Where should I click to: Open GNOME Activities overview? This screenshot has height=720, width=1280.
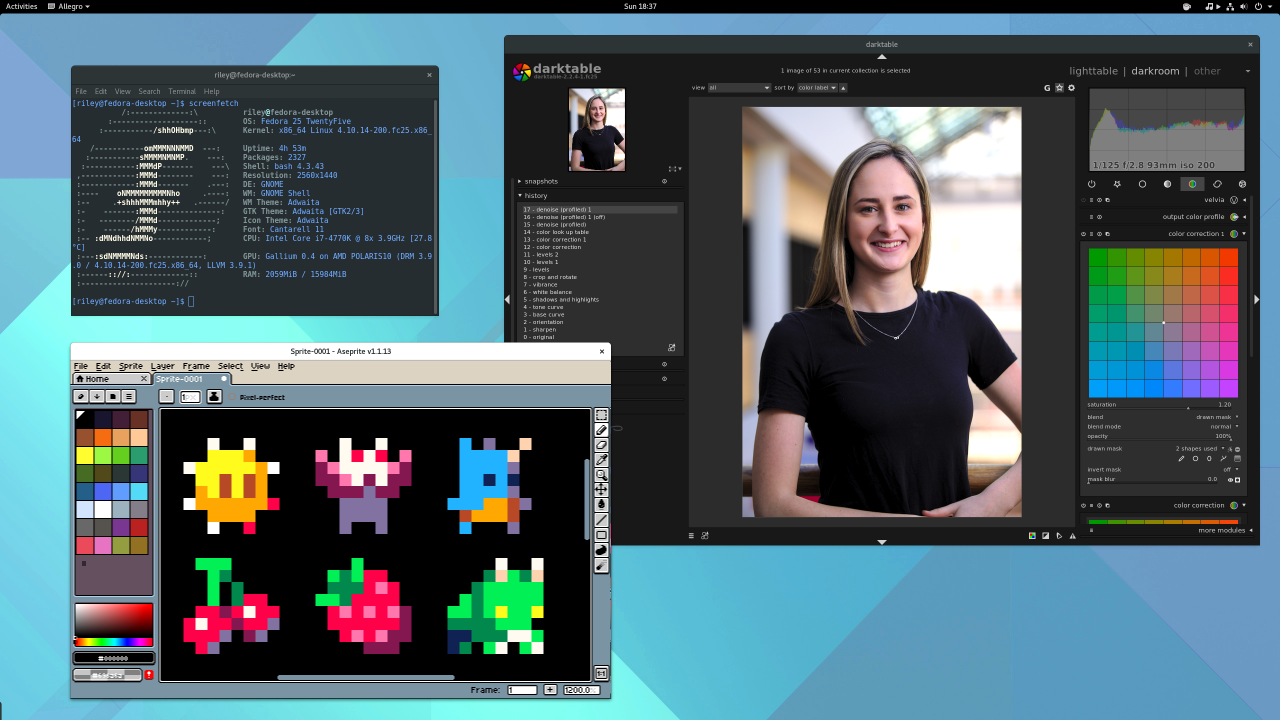point(22,6)
